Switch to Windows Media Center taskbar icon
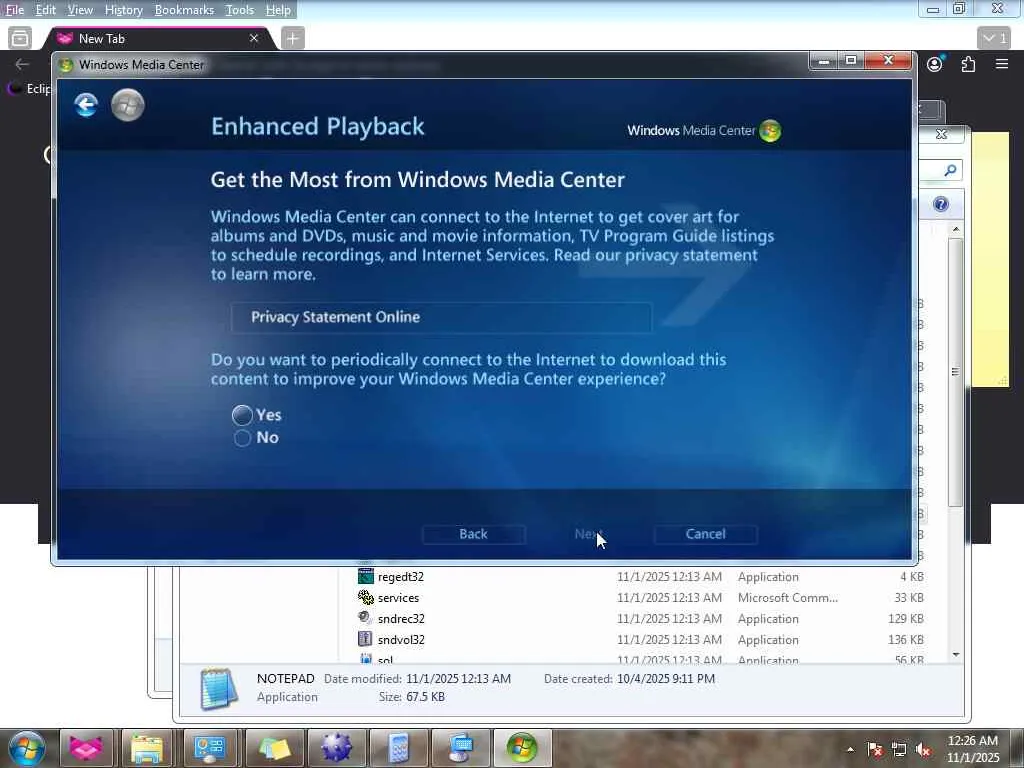1024x768 pixels. click(x=522, y=748)
